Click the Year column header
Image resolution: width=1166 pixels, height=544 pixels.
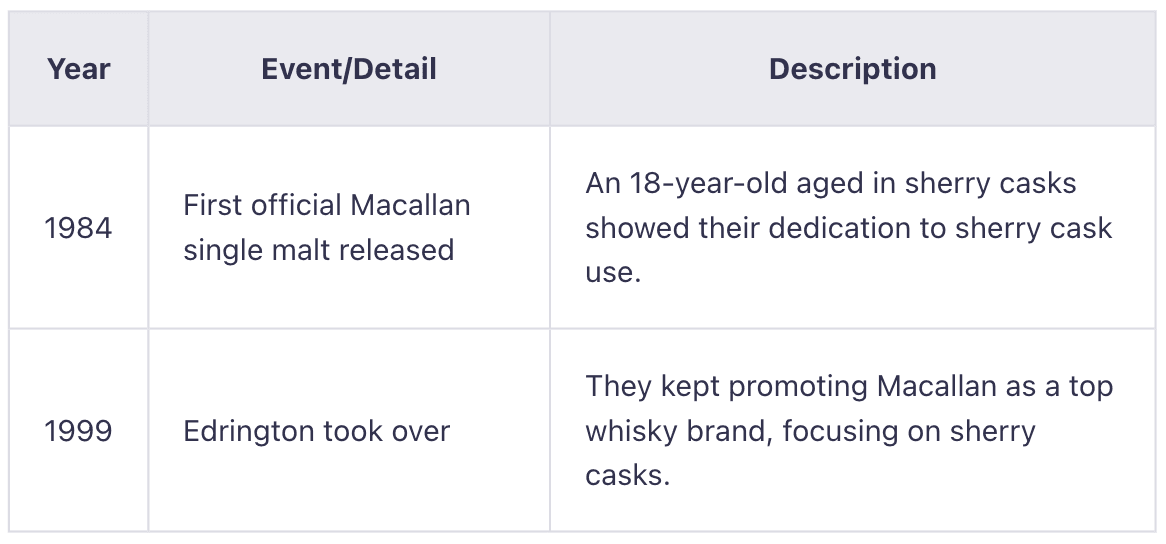click(79, 69)
